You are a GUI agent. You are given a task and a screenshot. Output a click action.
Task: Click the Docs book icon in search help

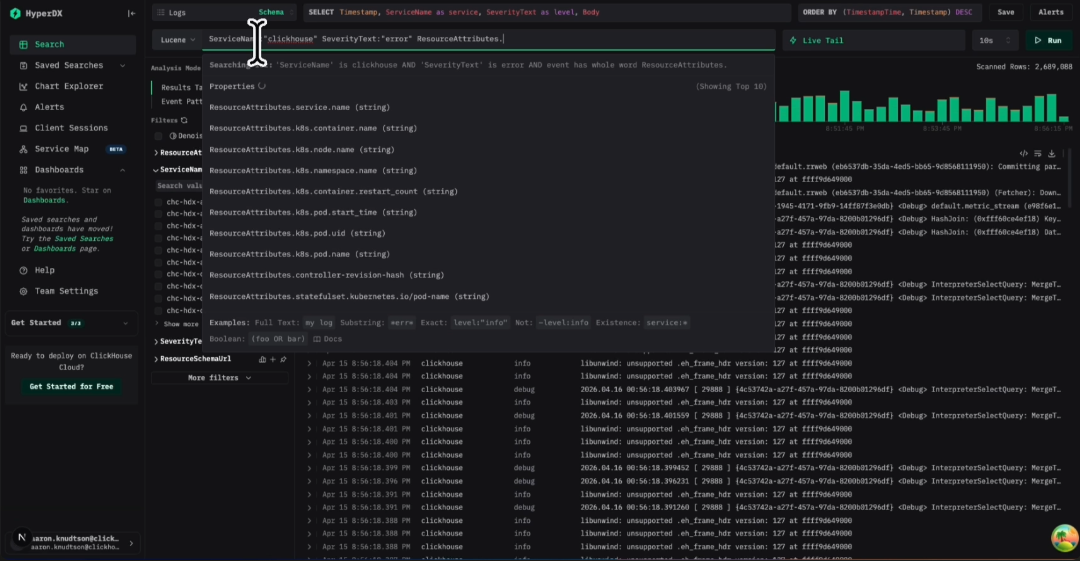[317, 339]
